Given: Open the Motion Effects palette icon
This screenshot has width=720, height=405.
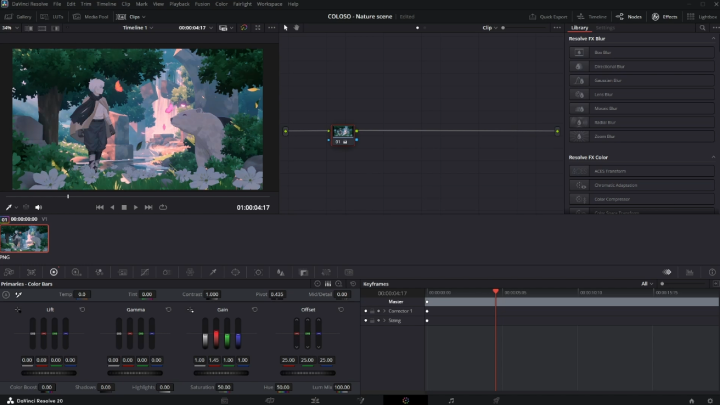Looking at the screenshot, I should (122, 272).
